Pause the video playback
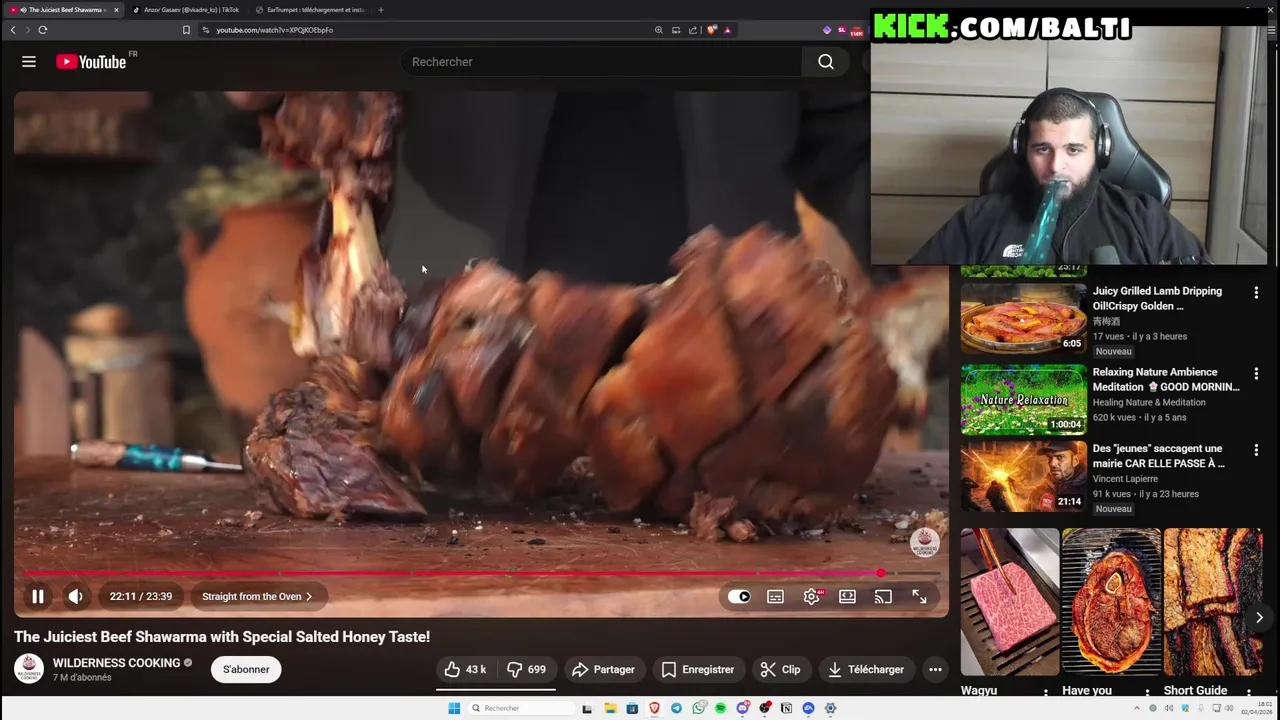This screenshot has height=720, width=1280. tap(37, 596)
